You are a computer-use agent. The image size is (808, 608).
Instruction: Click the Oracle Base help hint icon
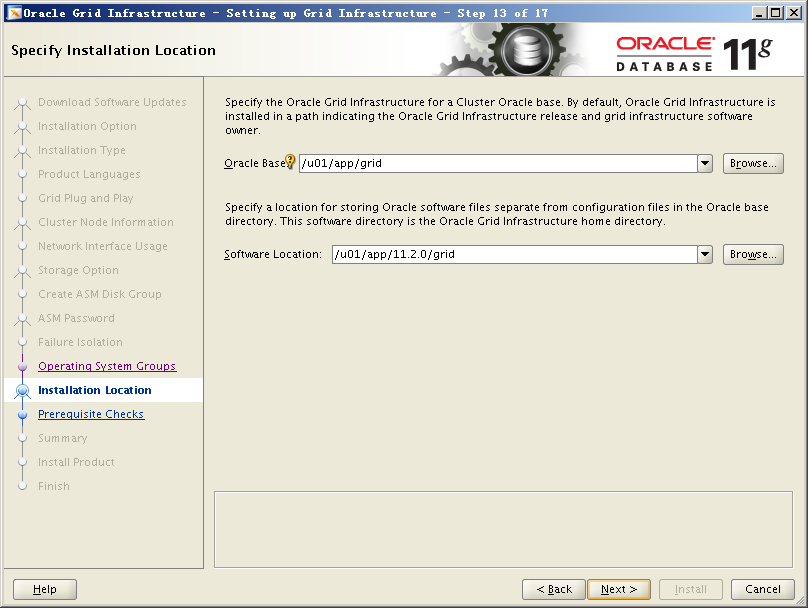pos(291,163)
